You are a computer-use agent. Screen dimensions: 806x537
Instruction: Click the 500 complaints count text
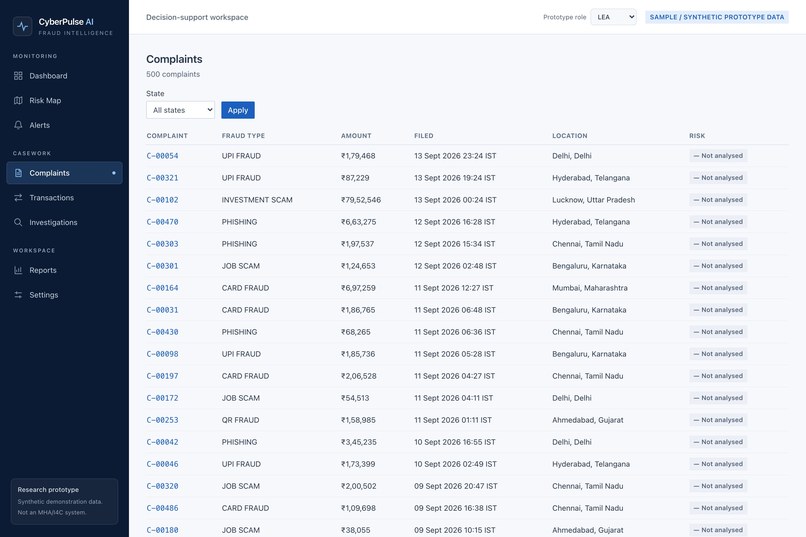point(173,75)
